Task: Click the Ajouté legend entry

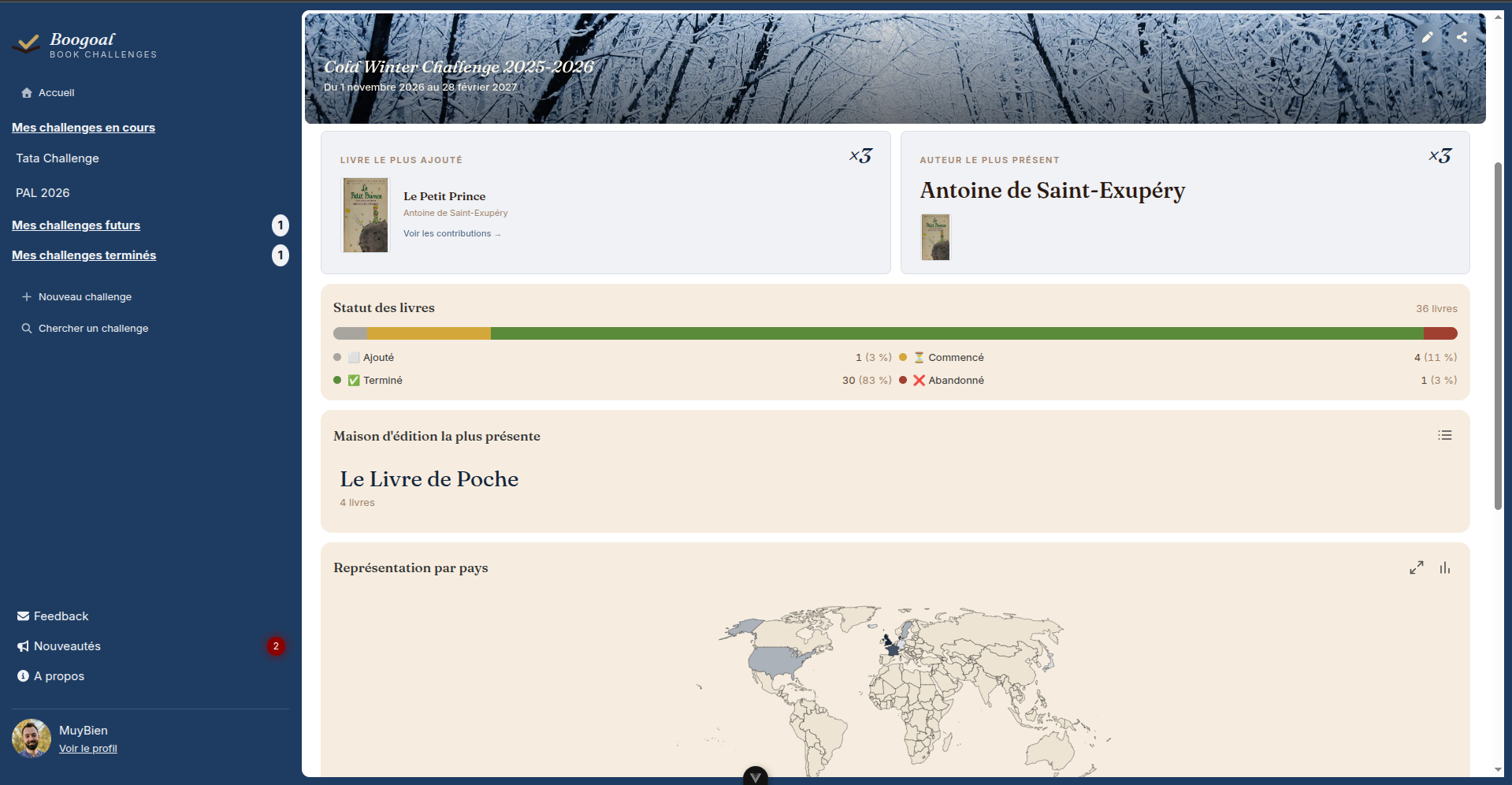Action: coord(612,358)
